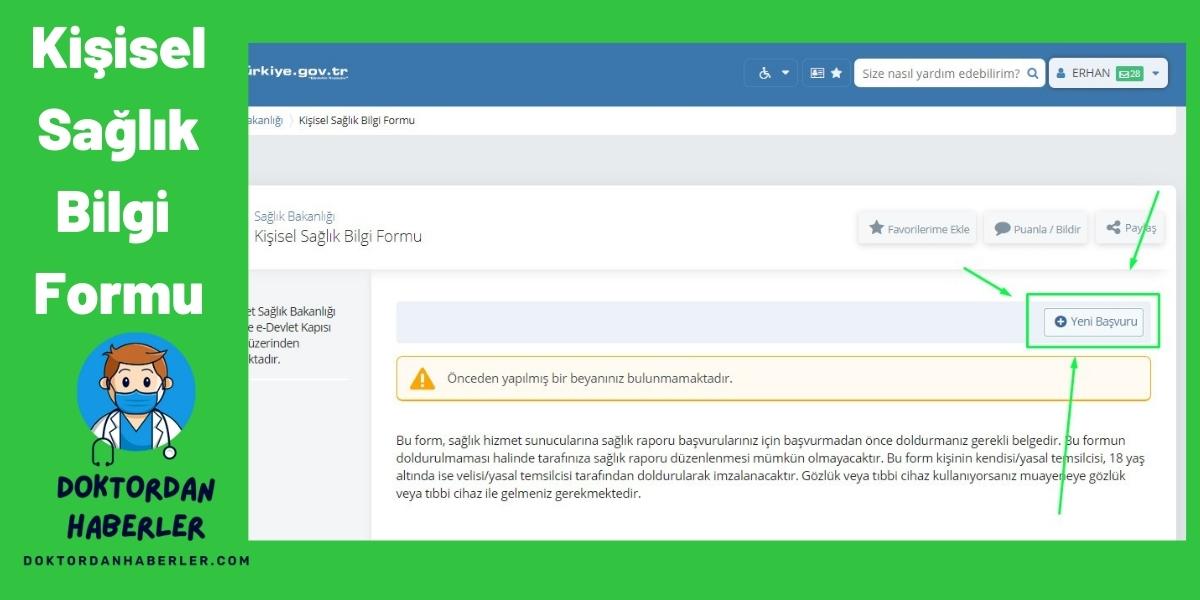Click the türkiye.gov.tr site logo

coord(298,73)
